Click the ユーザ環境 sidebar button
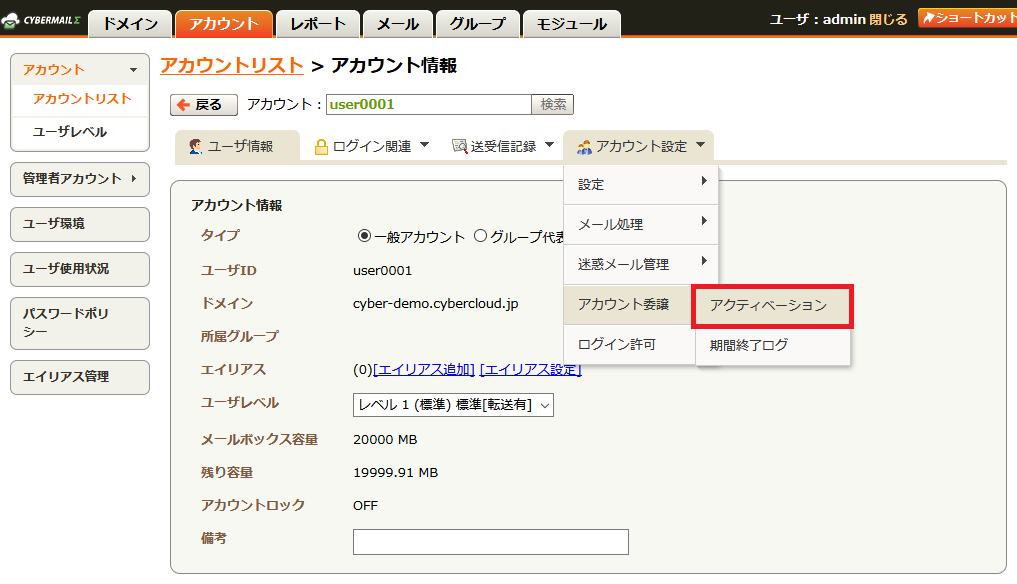The height and width of the screenshot is (584, 1017). [80, 224]
